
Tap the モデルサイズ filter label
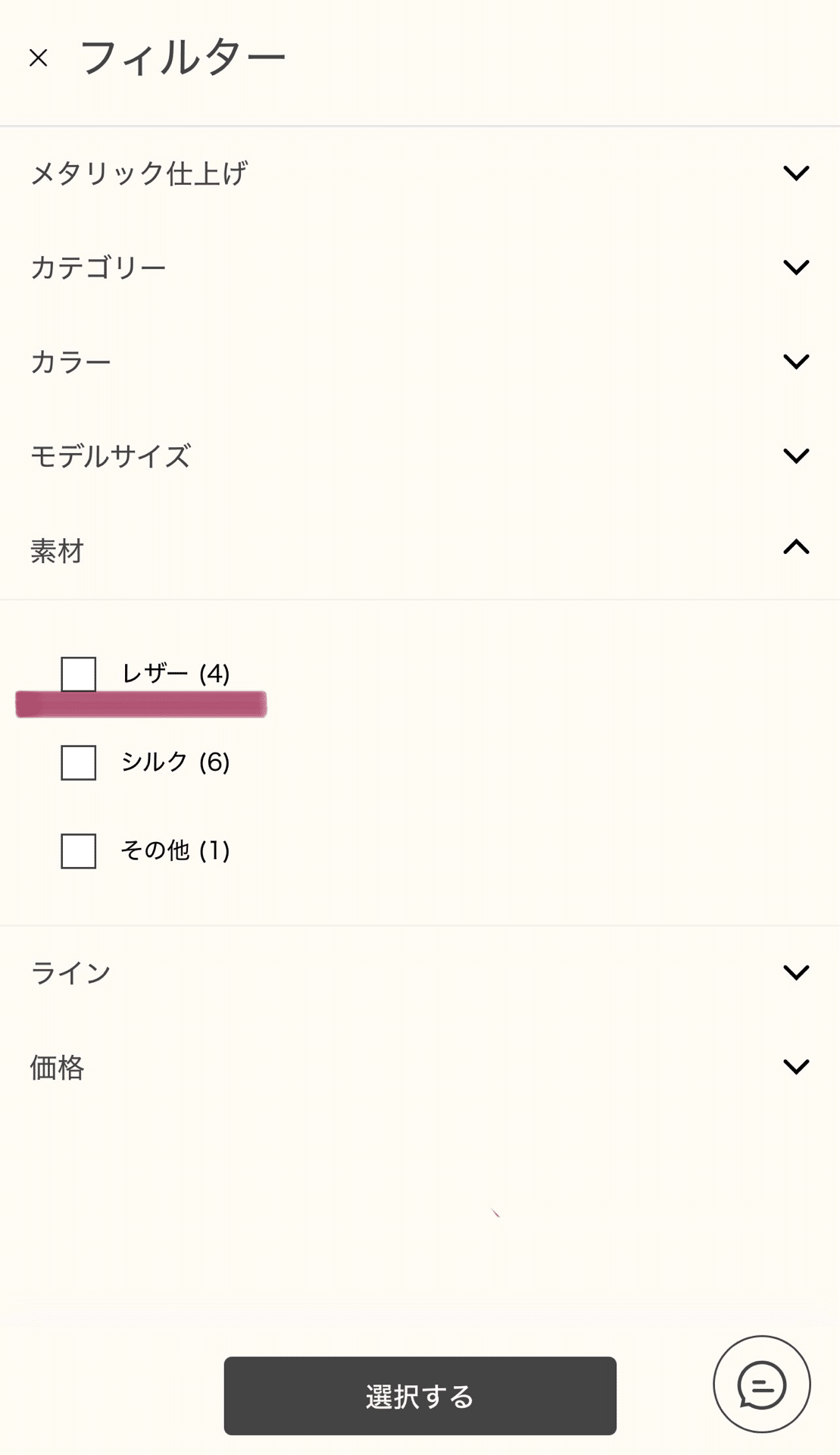(111, 456)
